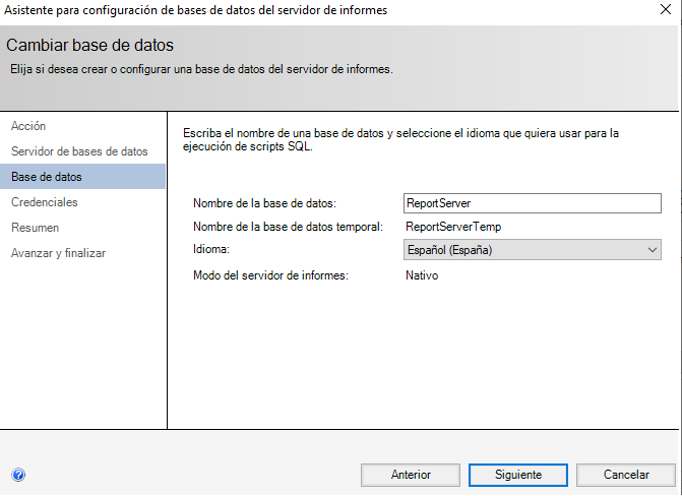Open the Credenciales step in sidebar

(x=44, y=202)
